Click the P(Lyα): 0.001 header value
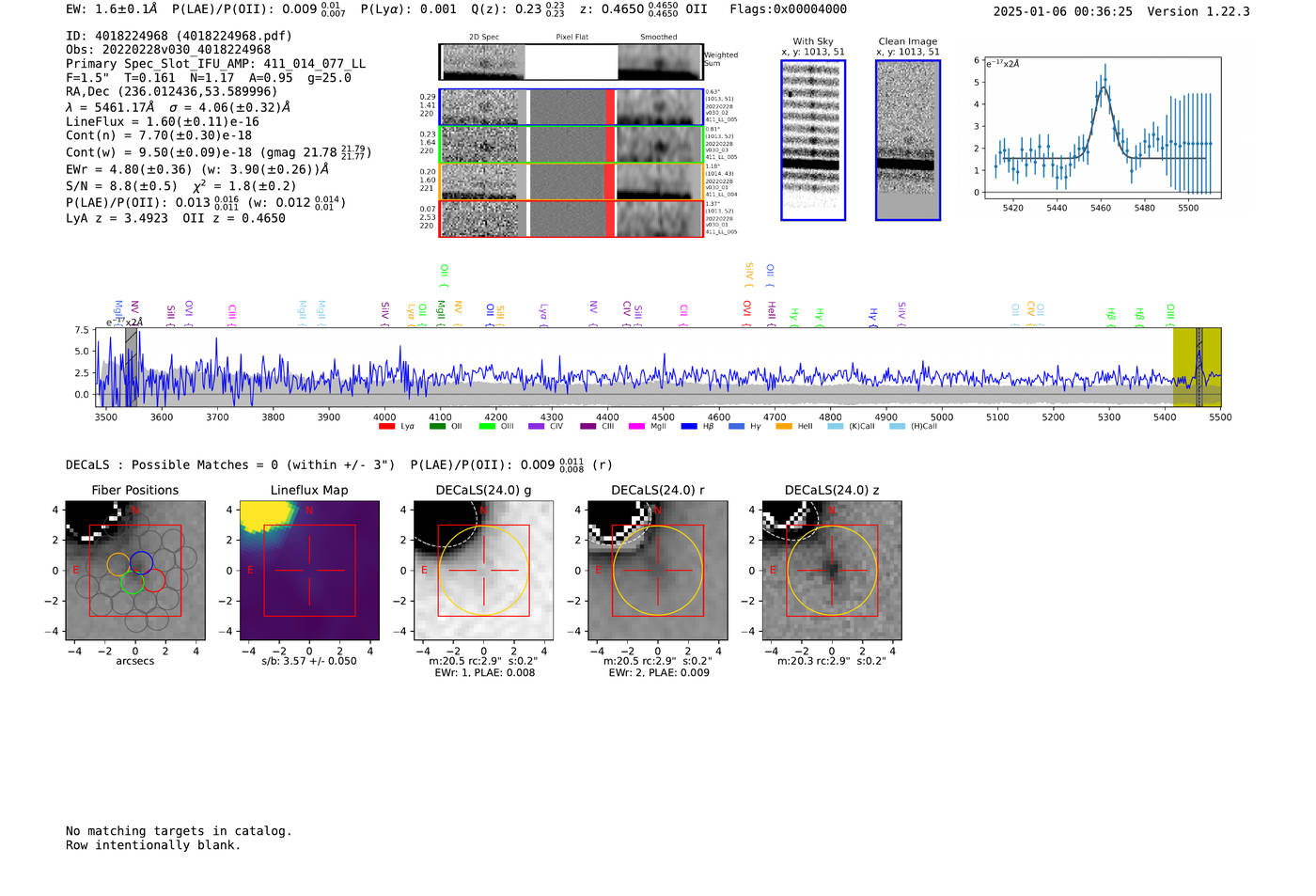1316x896 pixels. click(408, 9)
